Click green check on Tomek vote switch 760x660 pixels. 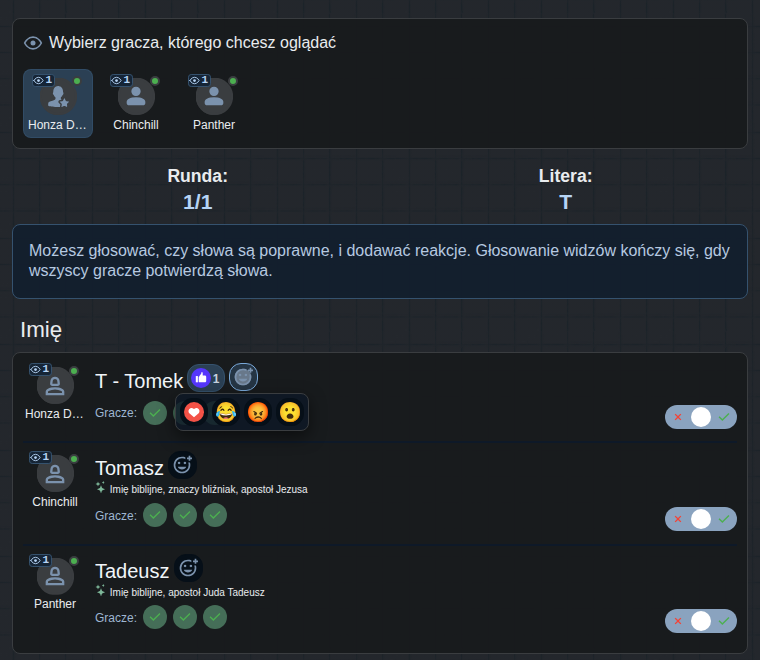tap(724, 417)
